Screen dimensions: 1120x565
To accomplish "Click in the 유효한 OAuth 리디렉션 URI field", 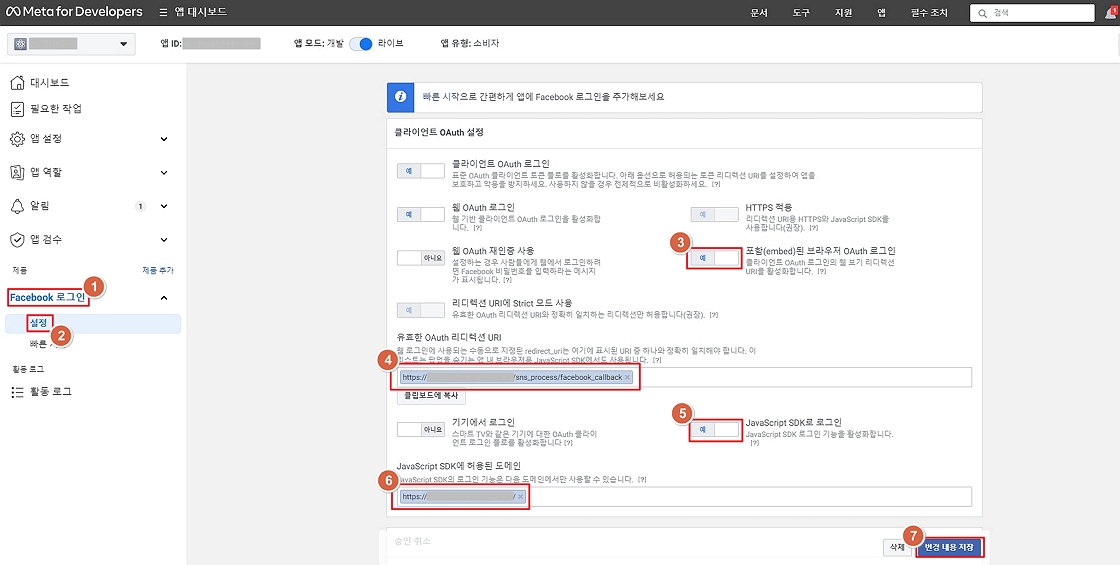I will pyautogui.click(x=684, y=377).
